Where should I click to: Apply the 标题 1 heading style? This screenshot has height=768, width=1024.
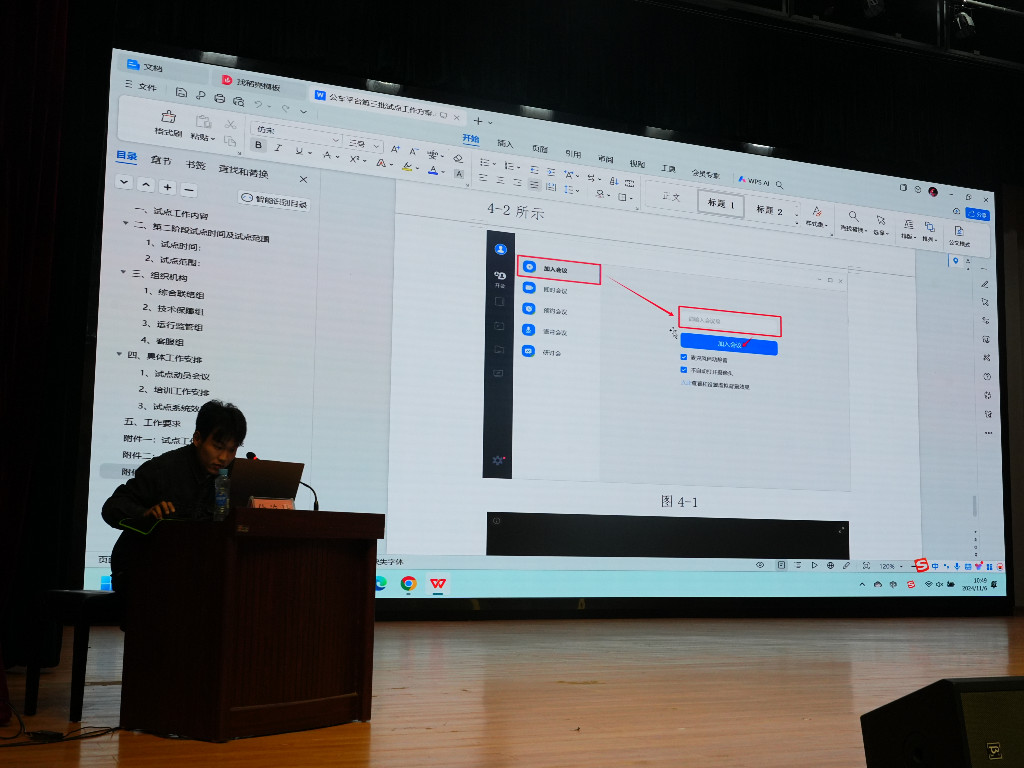(x=721, y=204)
